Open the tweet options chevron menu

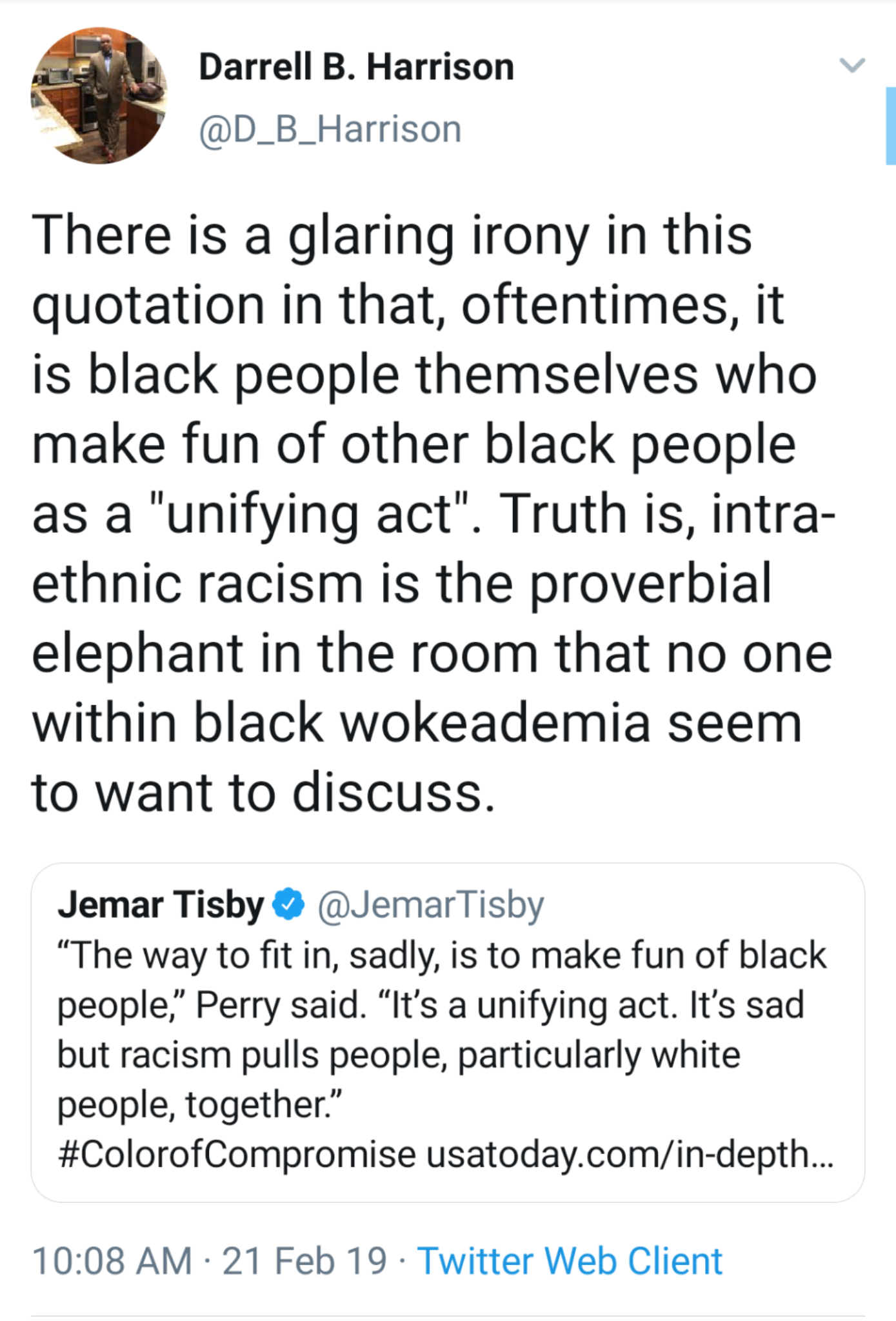point(851,65)
